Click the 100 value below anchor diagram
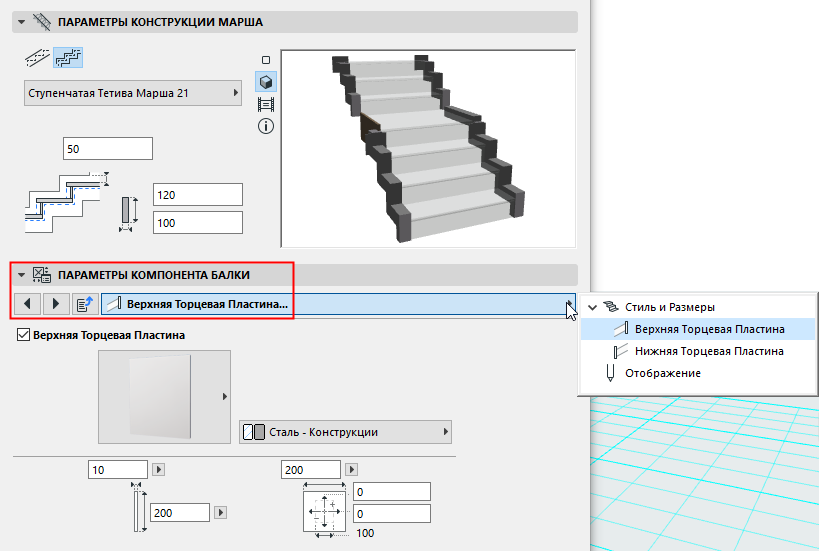 pyautogui.click(x=365, y=533)
